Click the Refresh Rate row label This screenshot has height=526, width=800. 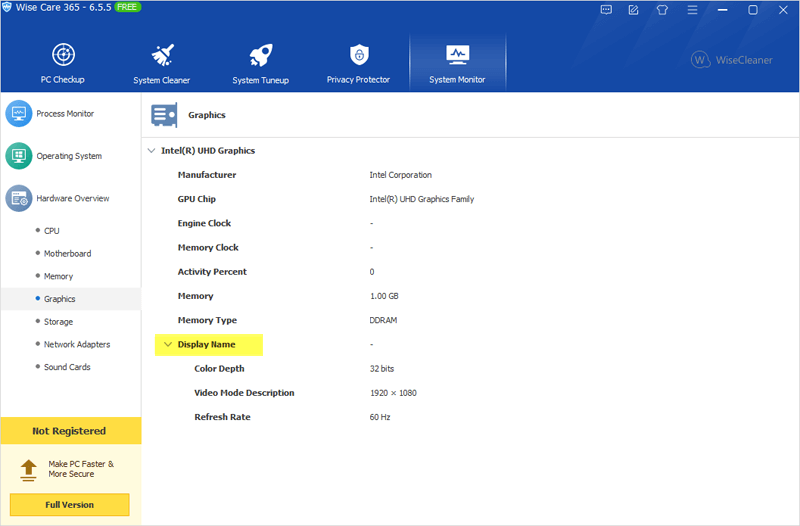(x=222, y=417)
